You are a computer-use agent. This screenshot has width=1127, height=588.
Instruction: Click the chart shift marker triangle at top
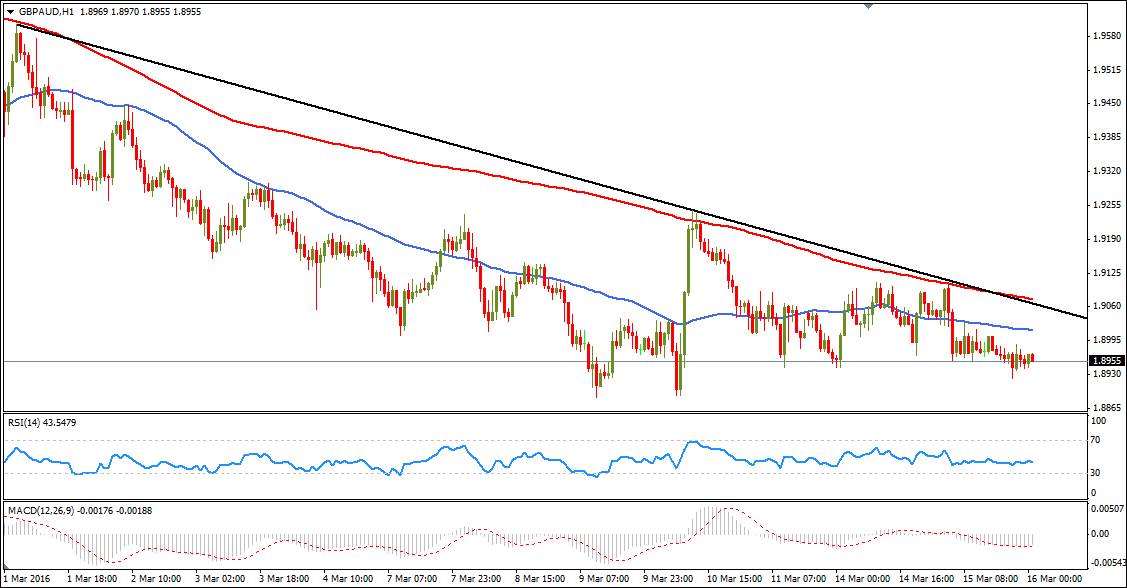869,6
